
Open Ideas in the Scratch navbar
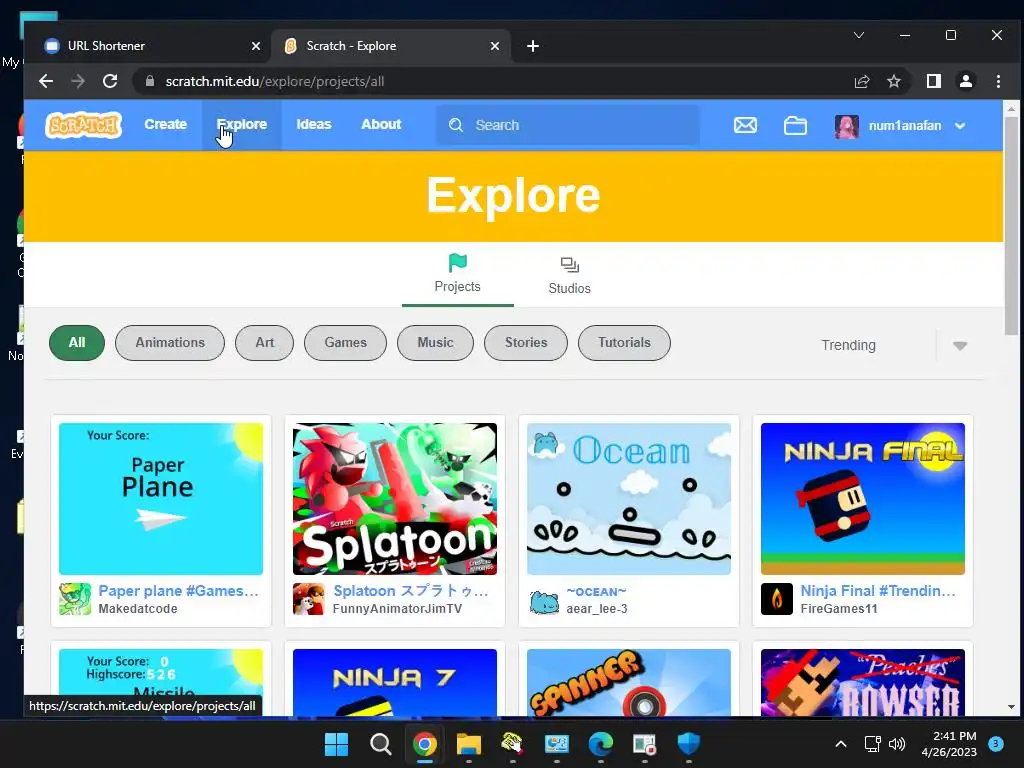coord(313,124)
